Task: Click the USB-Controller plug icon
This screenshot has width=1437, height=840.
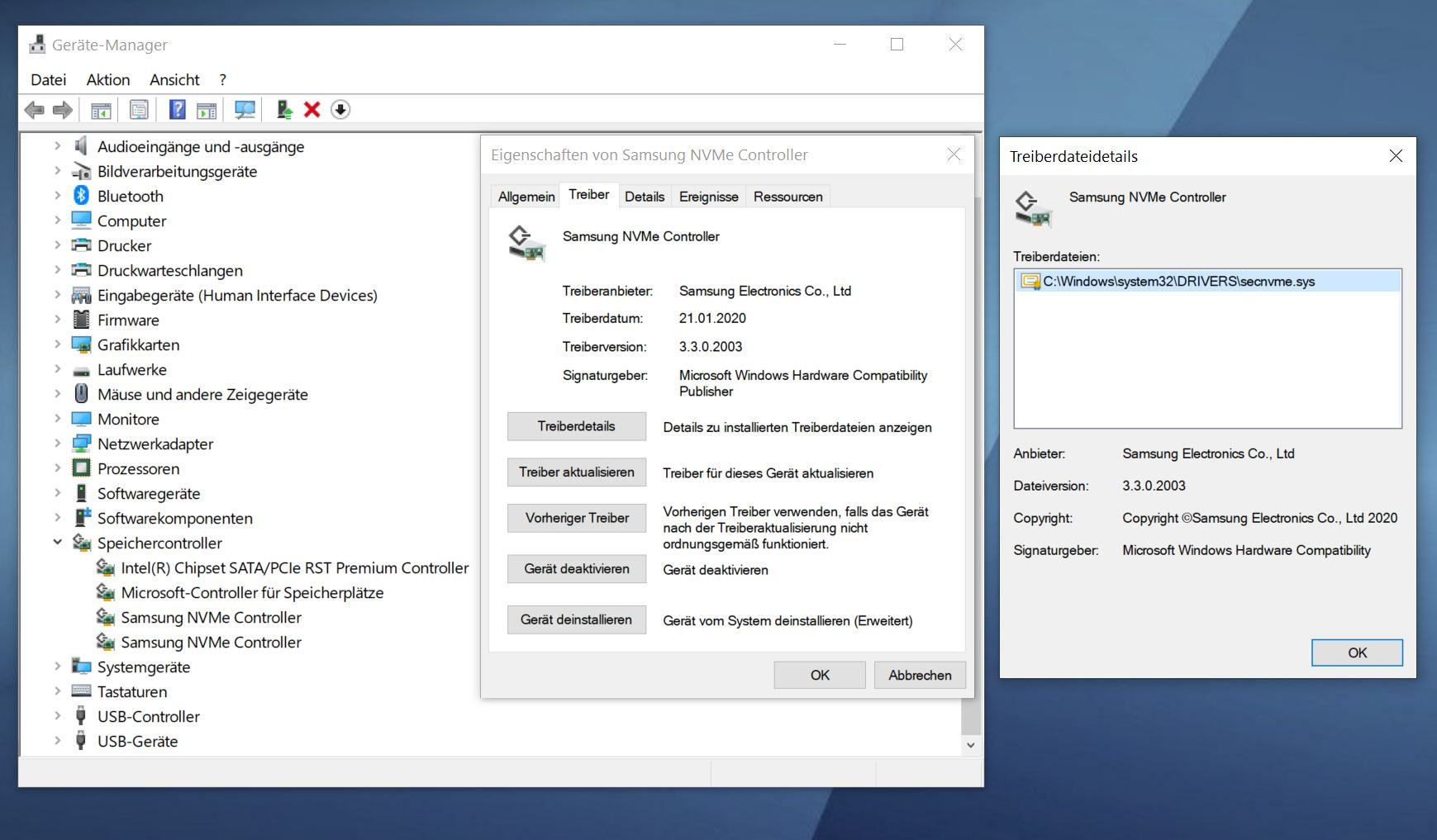Action: pos(81,716)
